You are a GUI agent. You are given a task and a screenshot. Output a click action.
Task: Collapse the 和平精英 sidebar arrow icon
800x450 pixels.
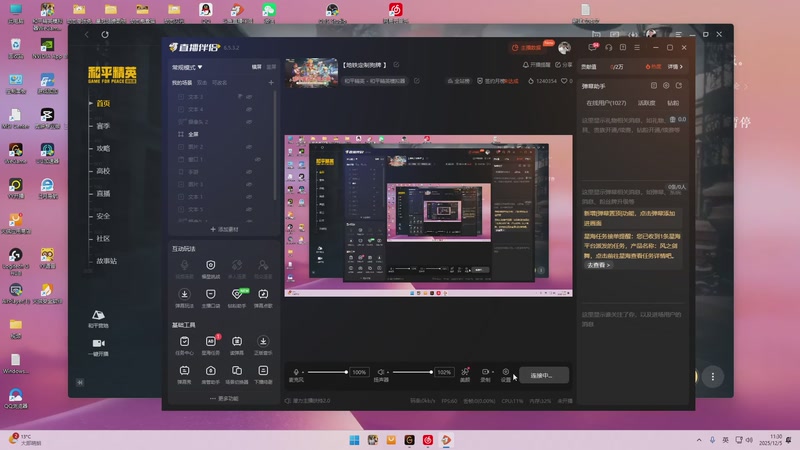point(80,382)
